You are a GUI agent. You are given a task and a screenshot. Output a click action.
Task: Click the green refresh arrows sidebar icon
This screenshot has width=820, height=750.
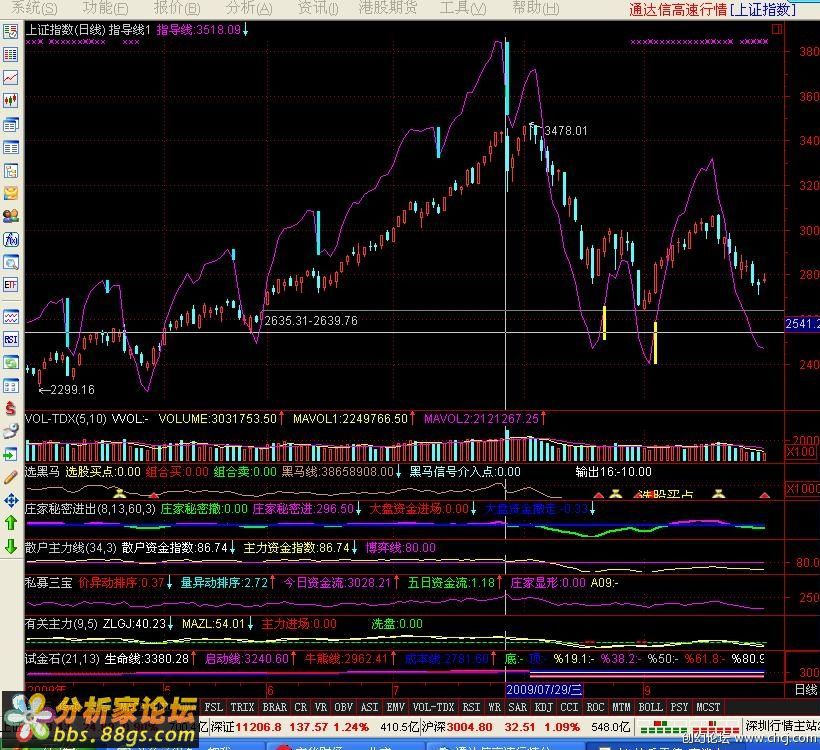tap(10, 362)
